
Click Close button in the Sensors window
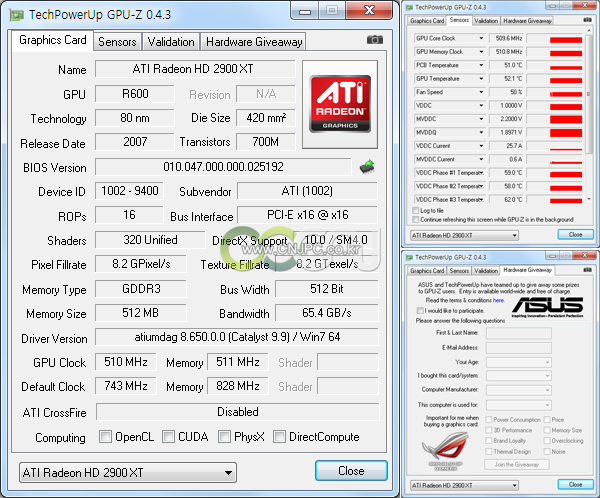[x=575, y=234]
